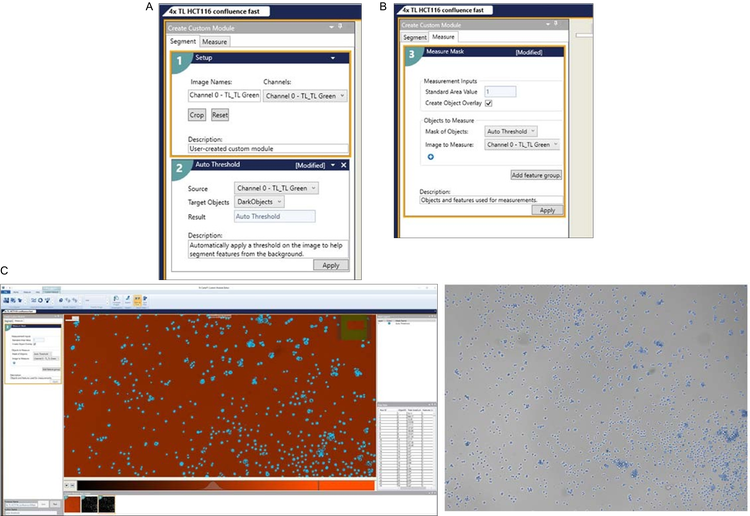The height and width of the screenshot is (516, 750).
Task: Click the Add feature group button in panel C
Action: click(51, 369)
